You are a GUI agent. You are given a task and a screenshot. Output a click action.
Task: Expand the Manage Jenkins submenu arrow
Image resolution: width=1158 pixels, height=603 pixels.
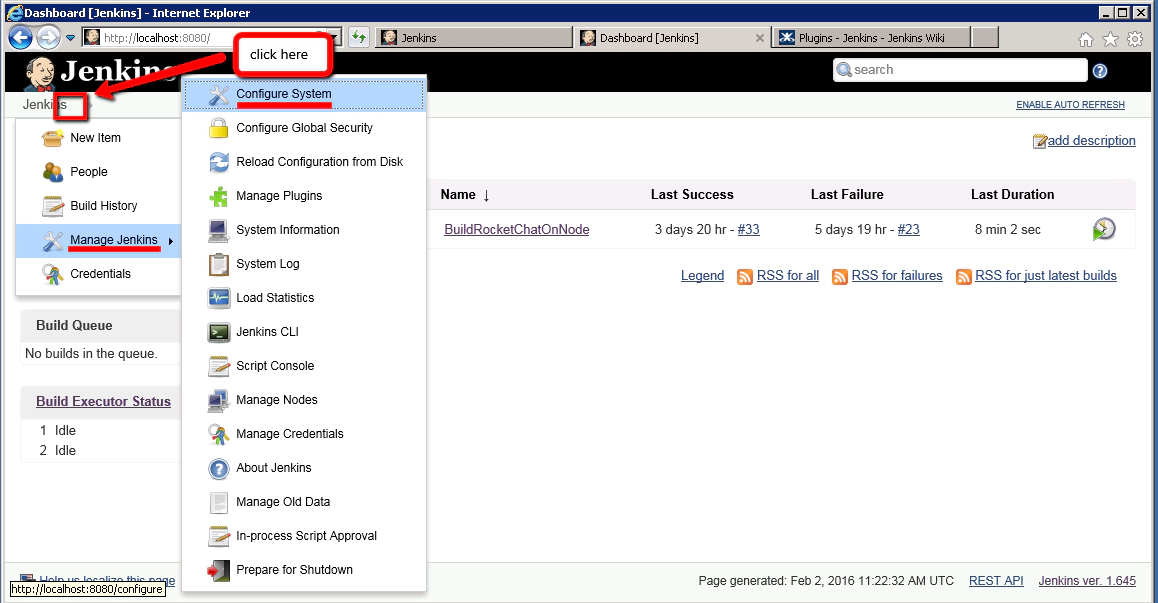172,240
